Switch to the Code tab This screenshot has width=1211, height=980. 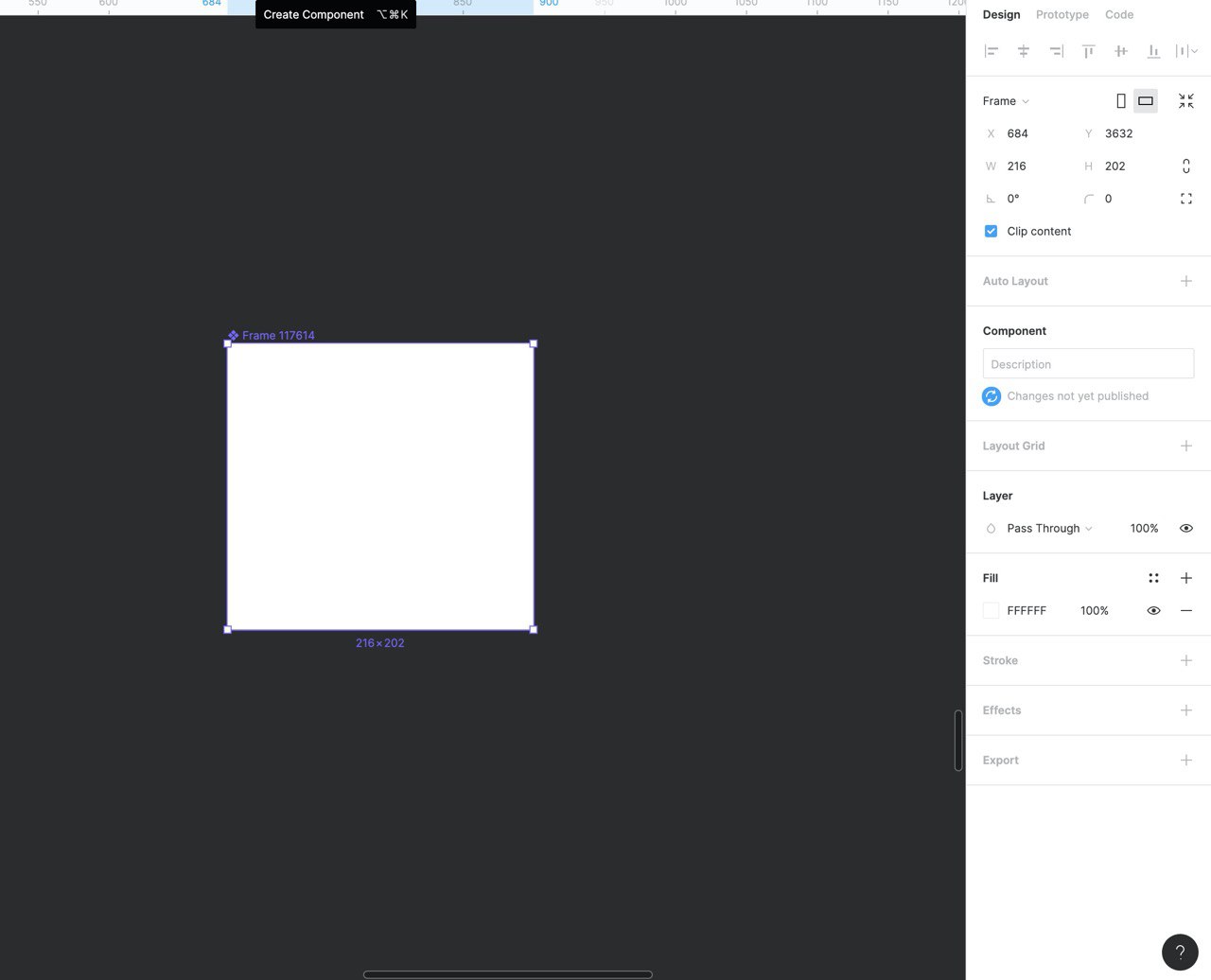1119,15
